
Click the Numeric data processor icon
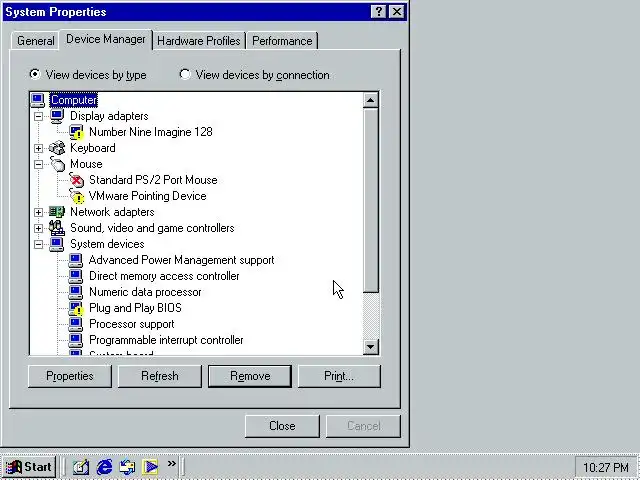coord(76,292)
